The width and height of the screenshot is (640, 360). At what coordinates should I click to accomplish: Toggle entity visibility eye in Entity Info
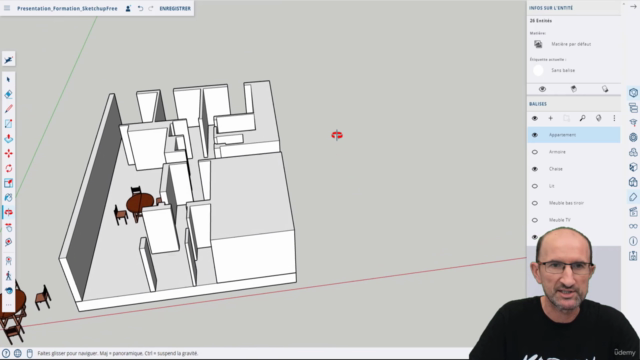point(542,89)
